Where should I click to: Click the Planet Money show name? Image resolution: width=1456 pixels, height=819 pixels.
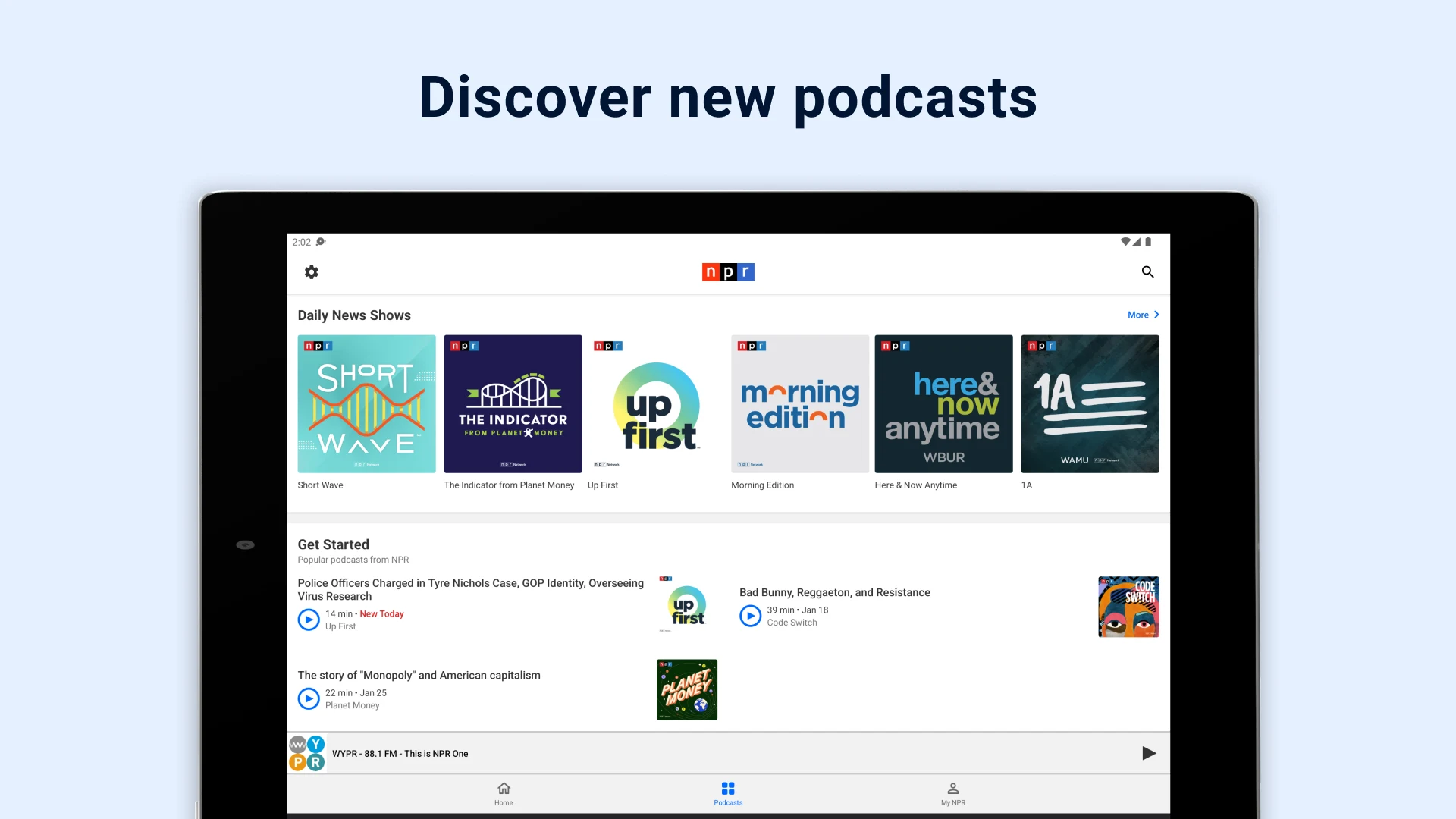pyautogui.click(x=352, y=705)
